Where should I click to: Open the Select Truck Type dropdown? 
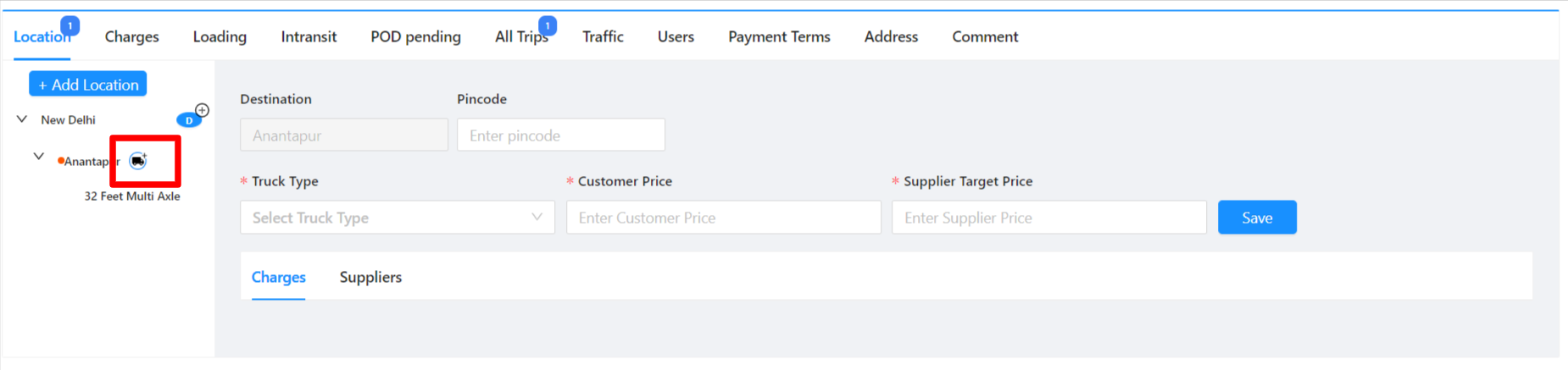pyautogui.click(x=397, y=218)
